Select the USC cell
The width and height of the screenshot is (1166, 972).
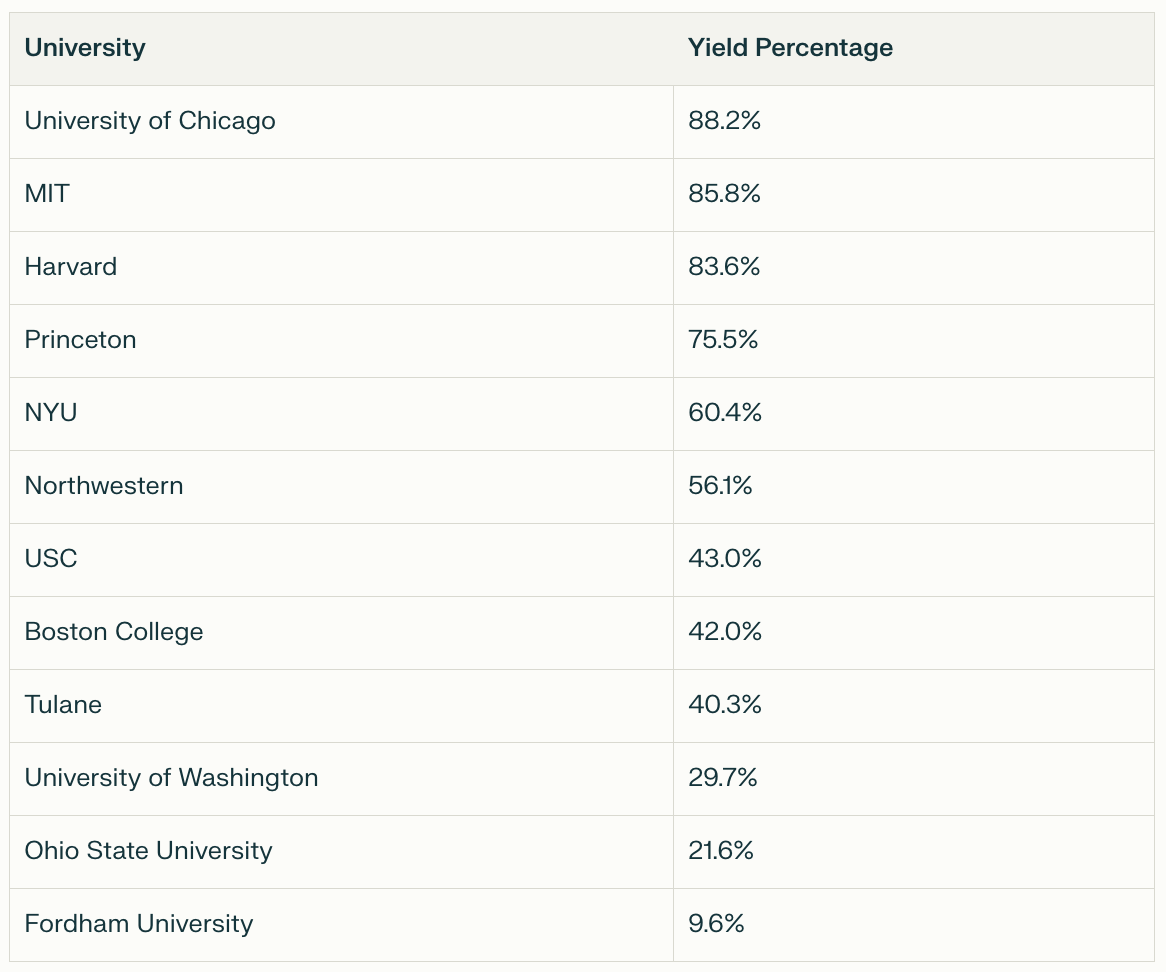click(x=51, y=559)
